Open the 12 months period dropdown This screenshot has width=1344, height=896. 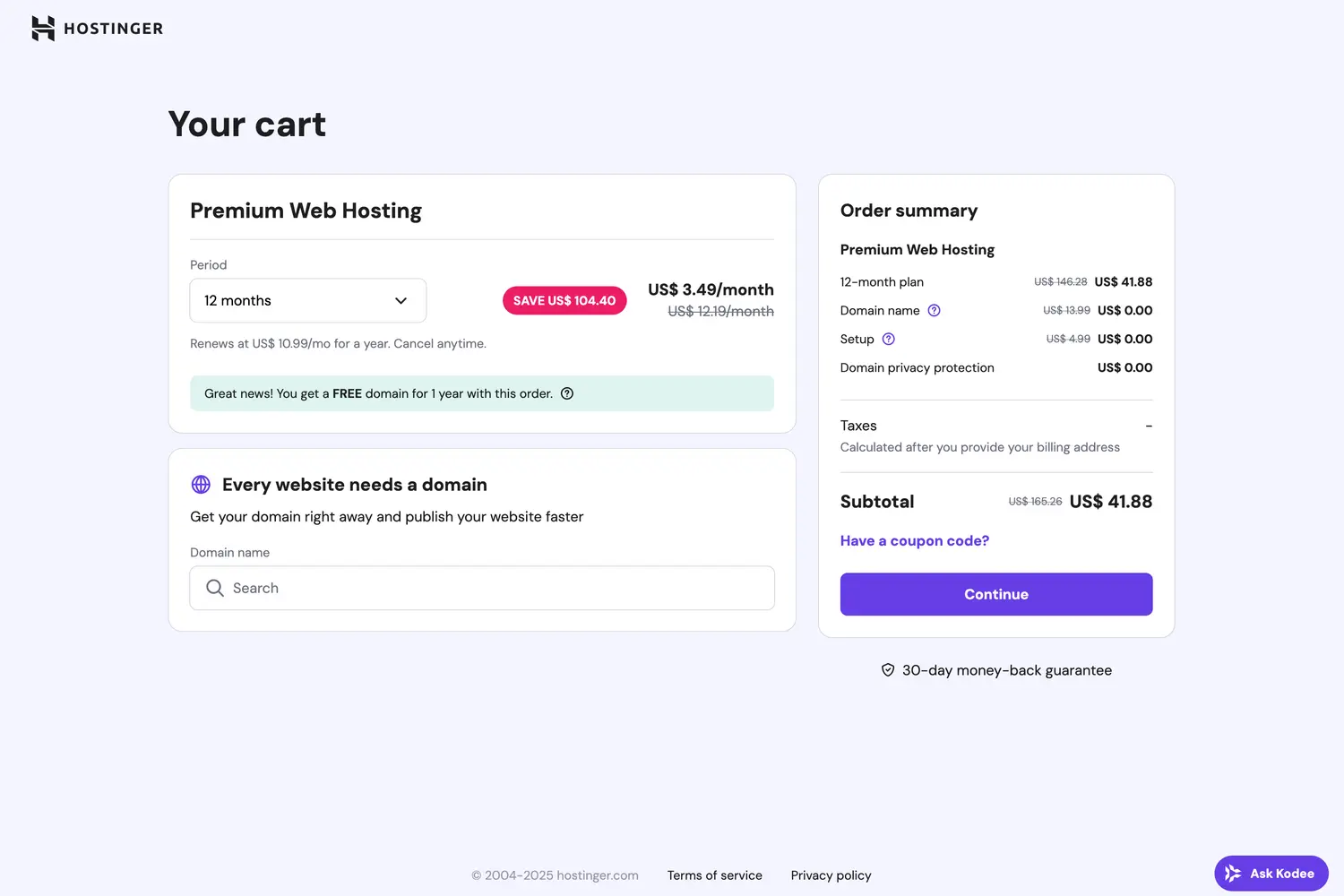pos(307,300)
